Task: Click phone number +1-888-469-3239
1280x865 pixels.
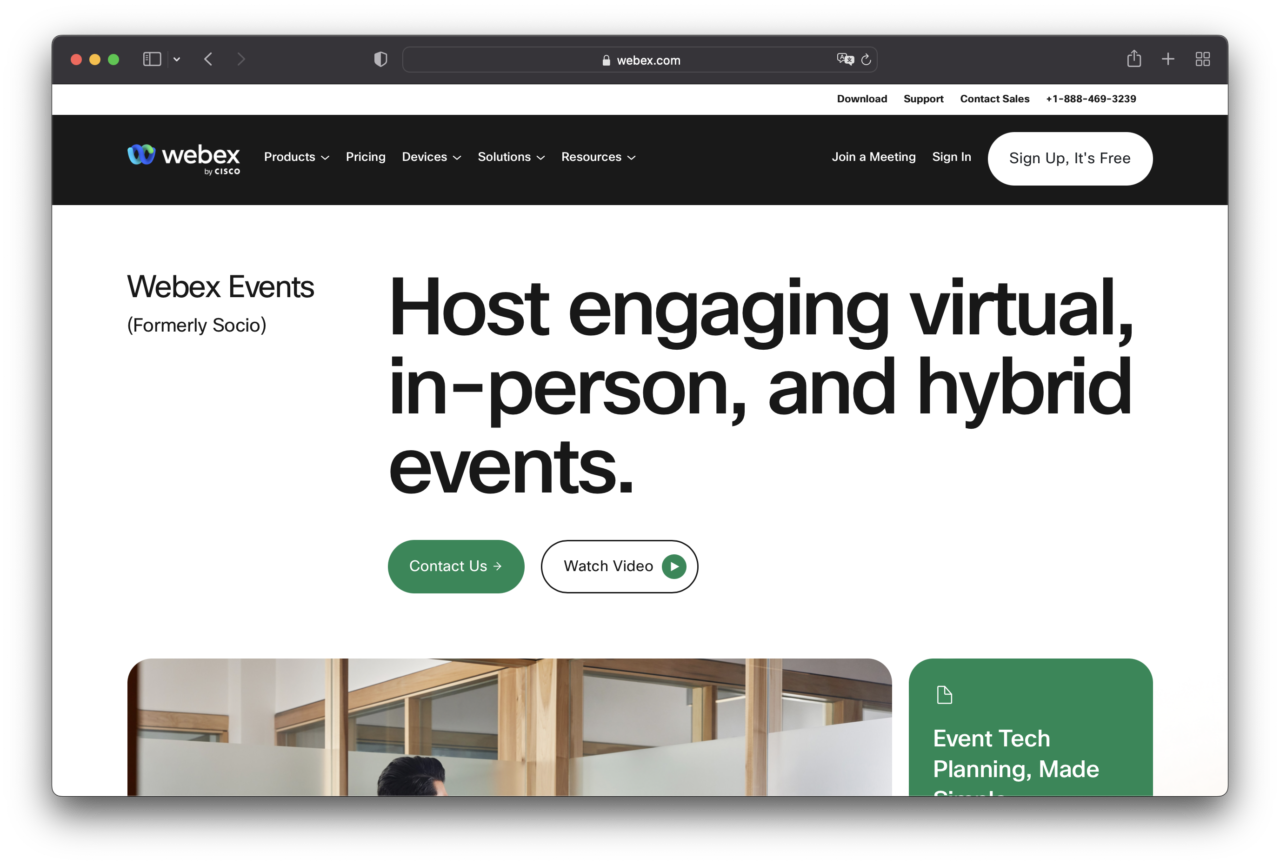Action: (x=1091, y=99)
